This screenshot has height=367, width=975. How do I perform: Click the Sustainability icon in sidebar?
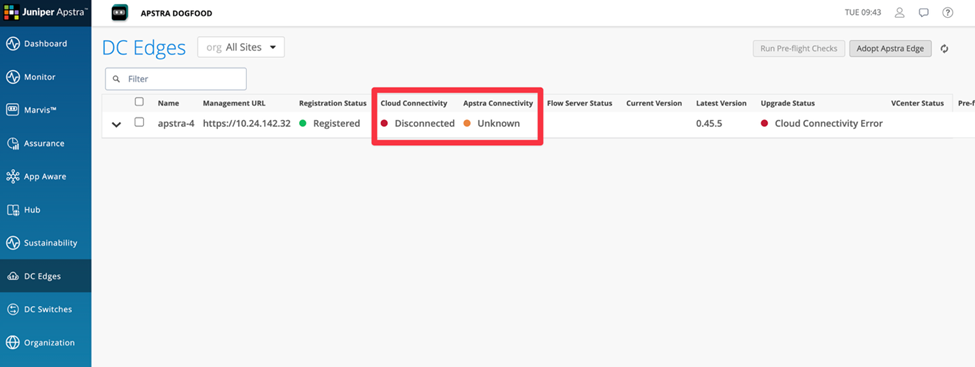point(12,243)
